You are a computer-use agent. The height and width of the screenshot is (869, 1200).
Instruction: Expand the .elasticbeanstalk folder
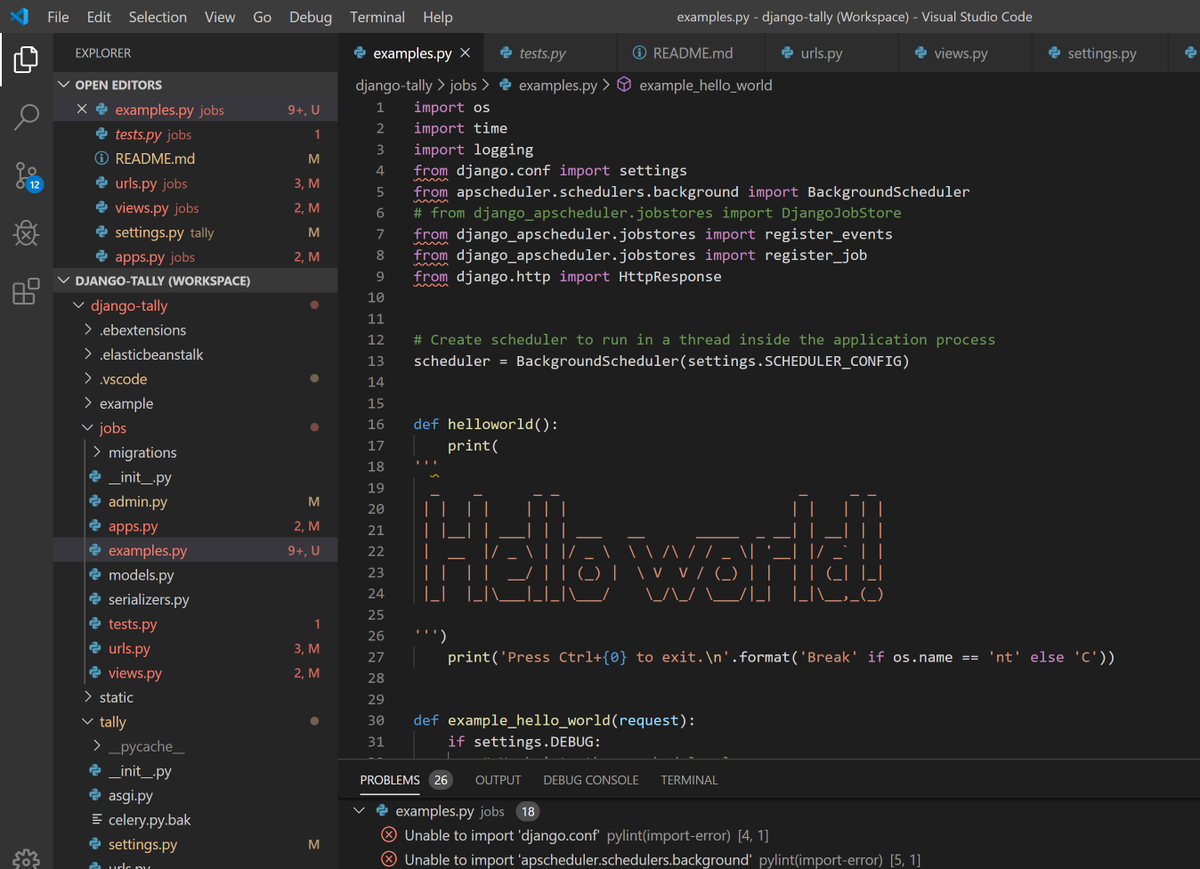pos(89,355)
